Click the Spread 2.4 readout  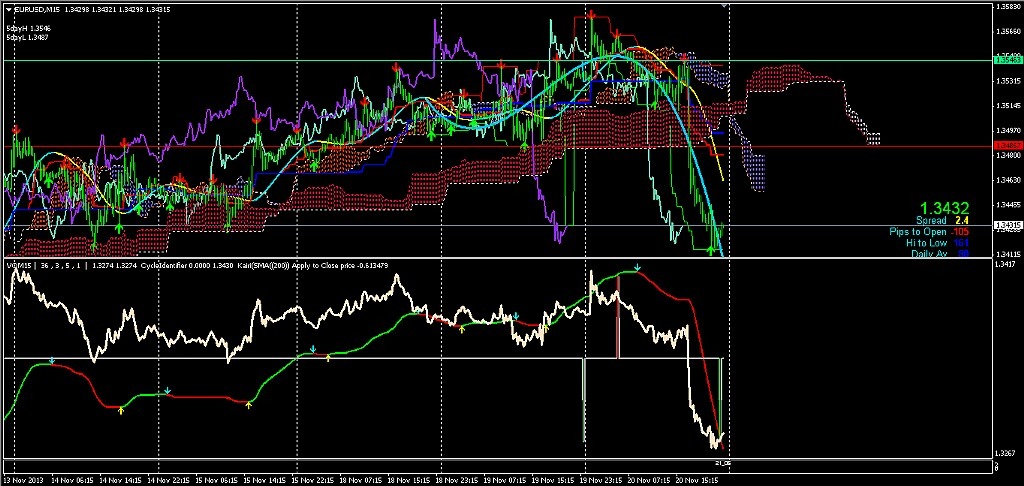pos(942,221)
